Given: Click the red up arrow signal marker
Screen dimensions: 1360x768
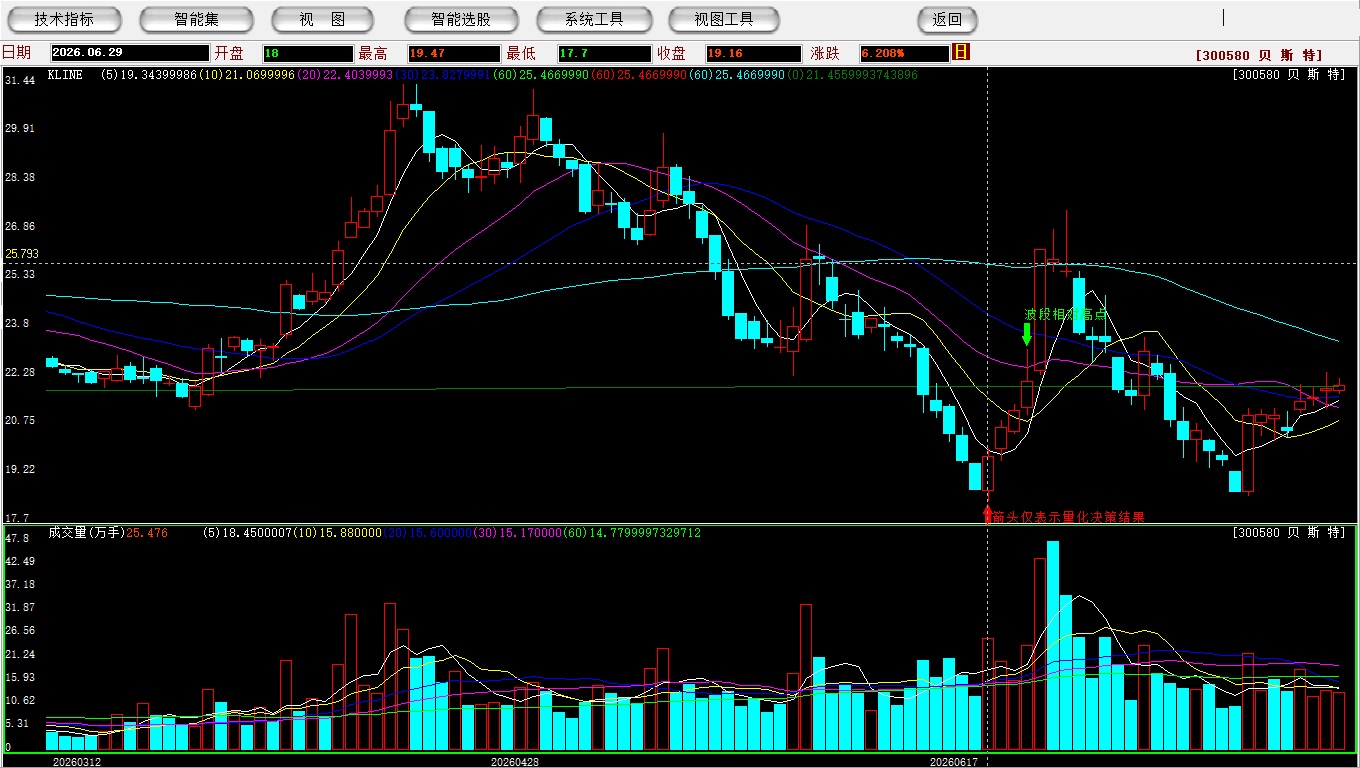Looking at the screenshot, I should pos(988,512).
